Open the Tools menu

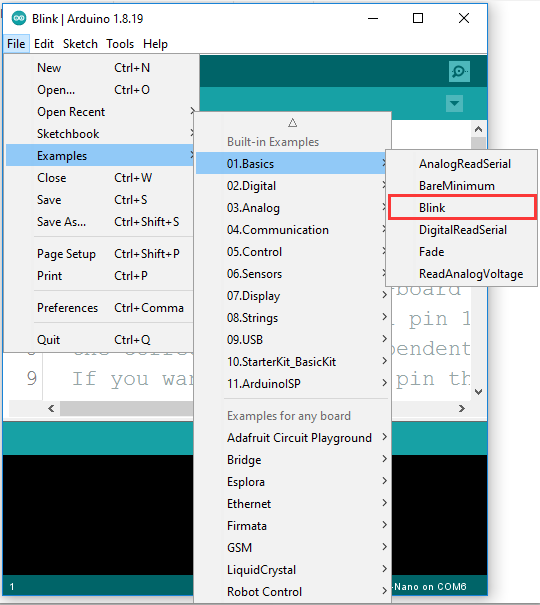[120, 44]
